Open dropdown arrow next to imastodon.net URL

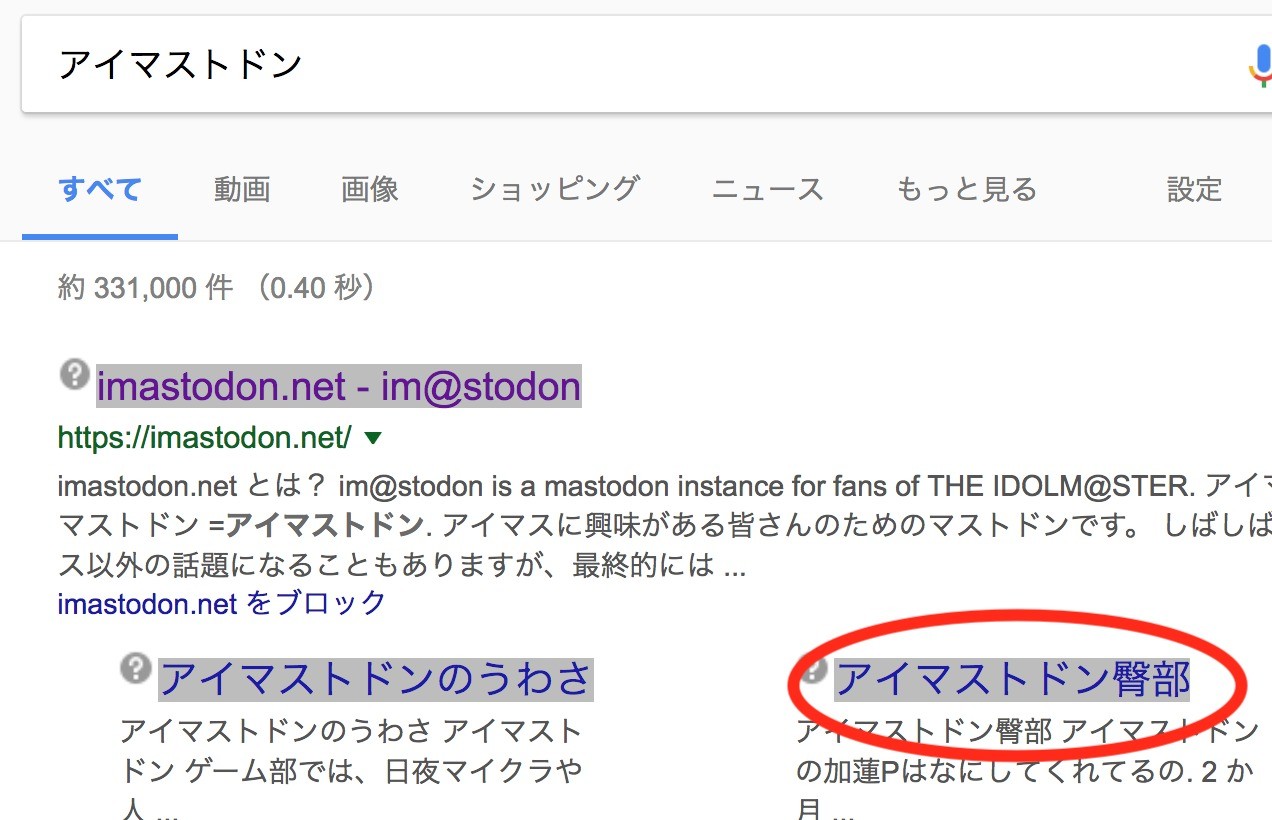tap(373, 437)
